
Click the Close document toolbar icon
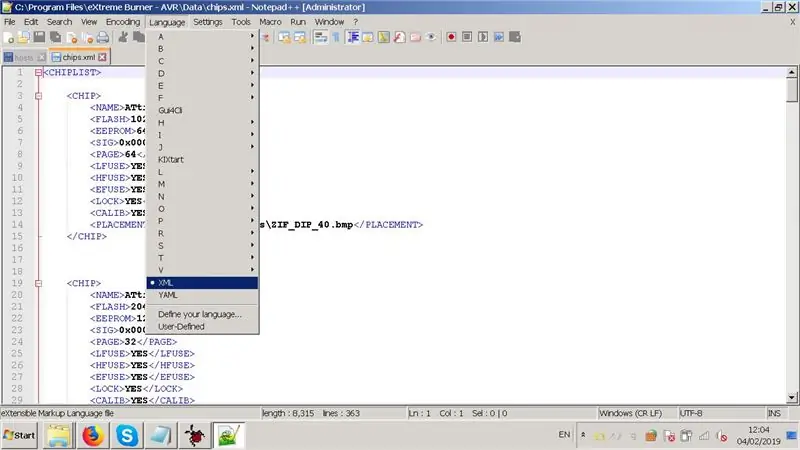pyautogui.click(x=71, y=37)
